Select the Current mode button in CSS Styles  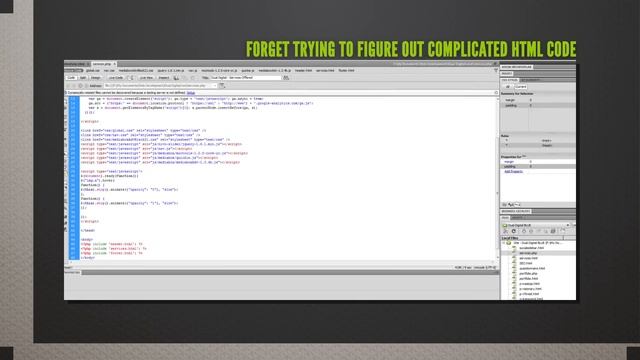tap(521, 87)
